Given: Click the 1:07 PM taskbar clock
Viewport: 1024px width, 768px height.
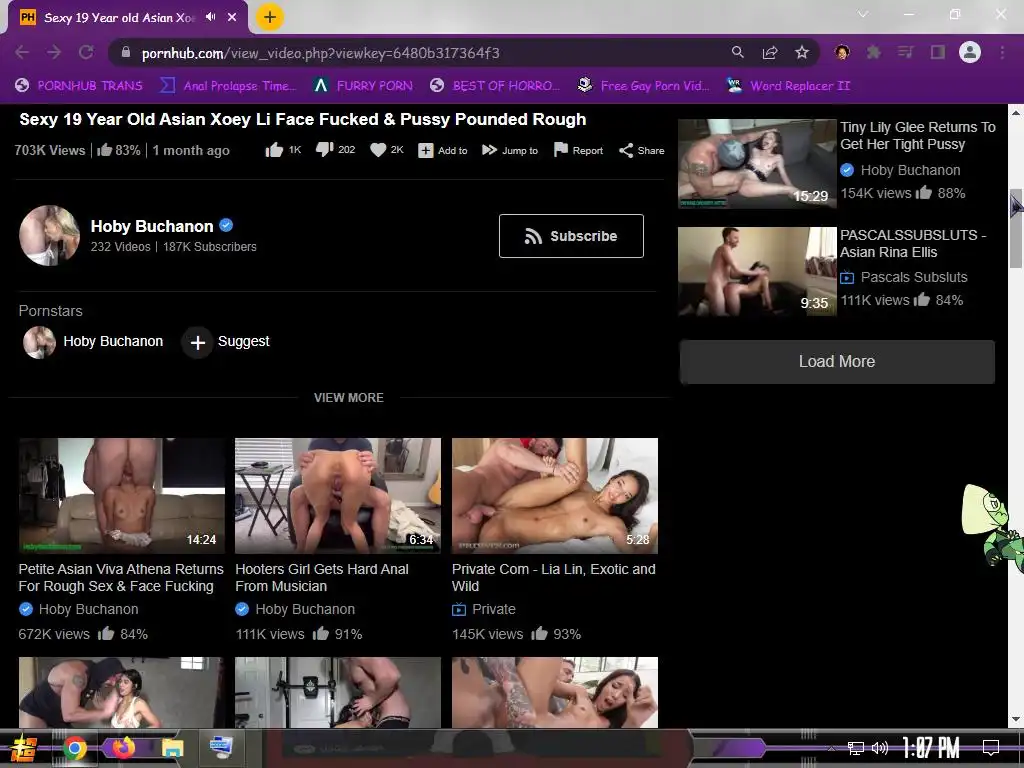Looking at the screenshot, I should tap(931, 747).
